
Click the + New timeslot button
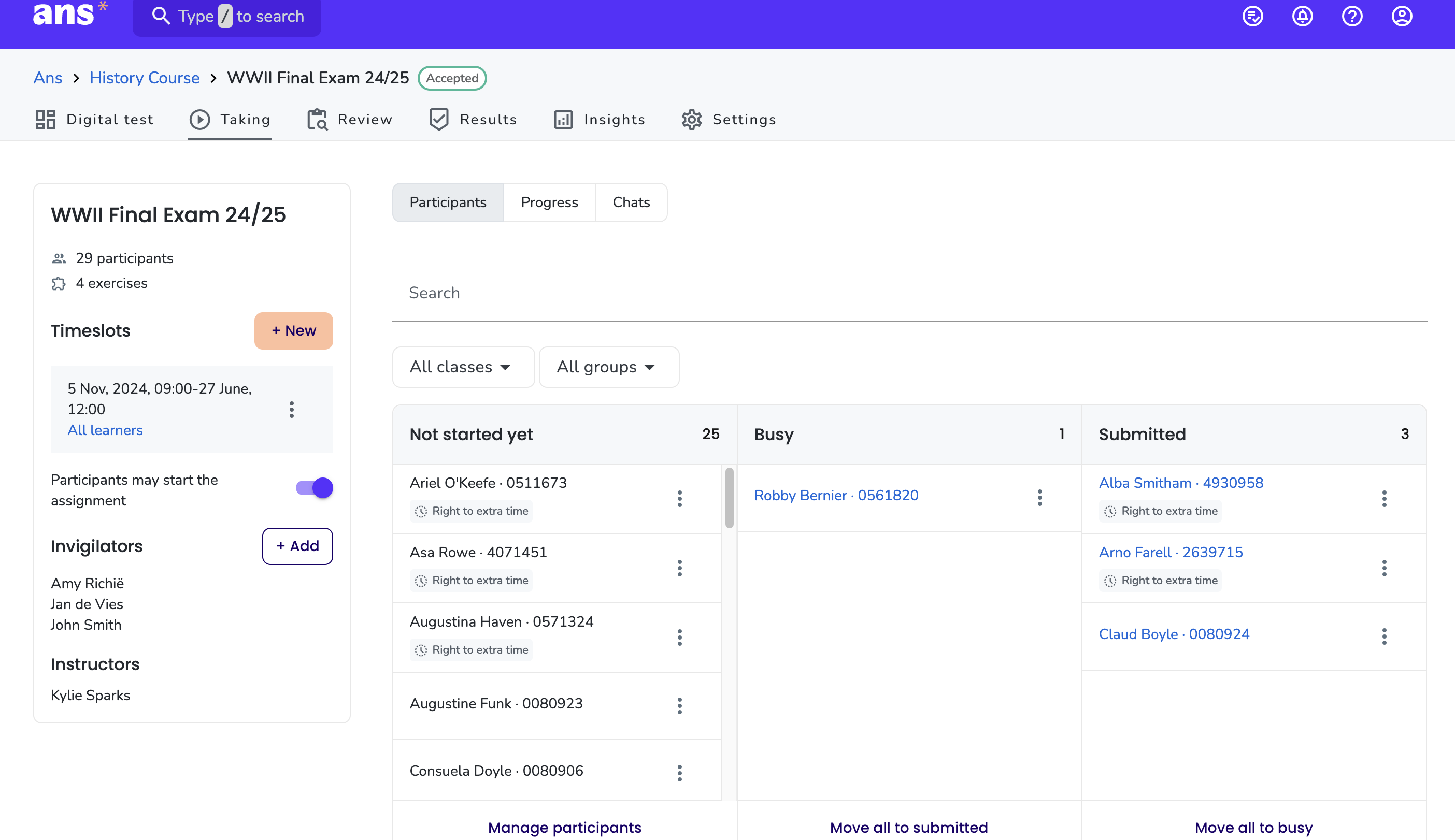293,330
